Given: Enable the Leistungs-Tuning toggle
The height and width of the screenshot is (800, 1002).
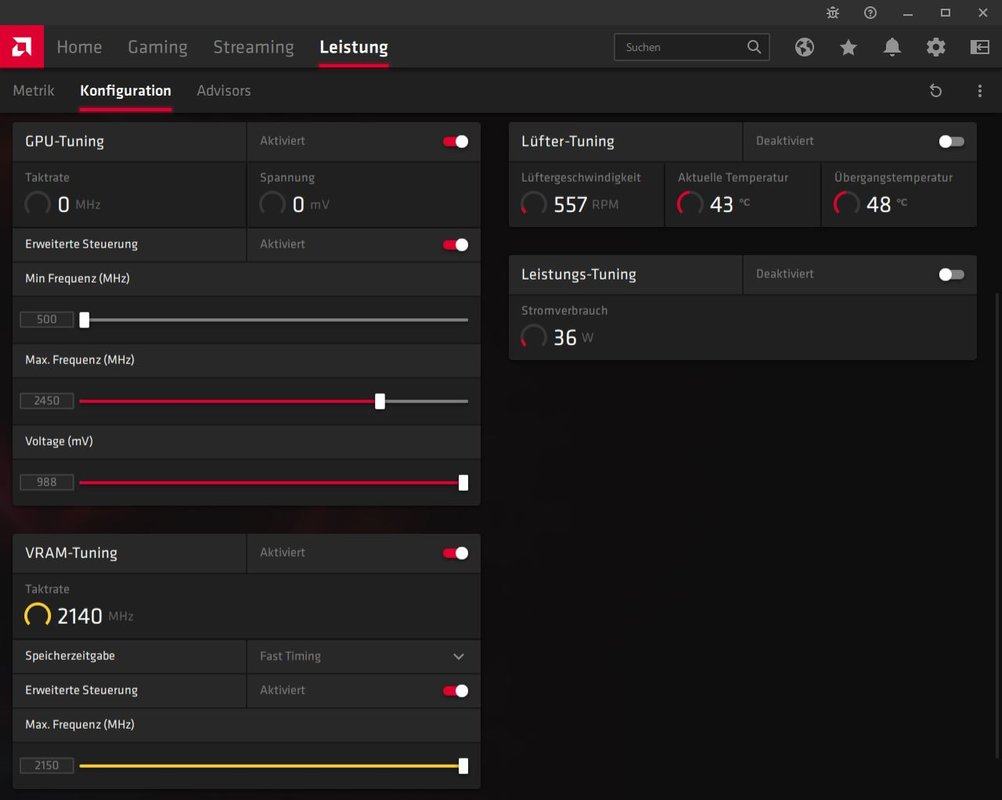Looking at the screenshot, I should 952,274.
